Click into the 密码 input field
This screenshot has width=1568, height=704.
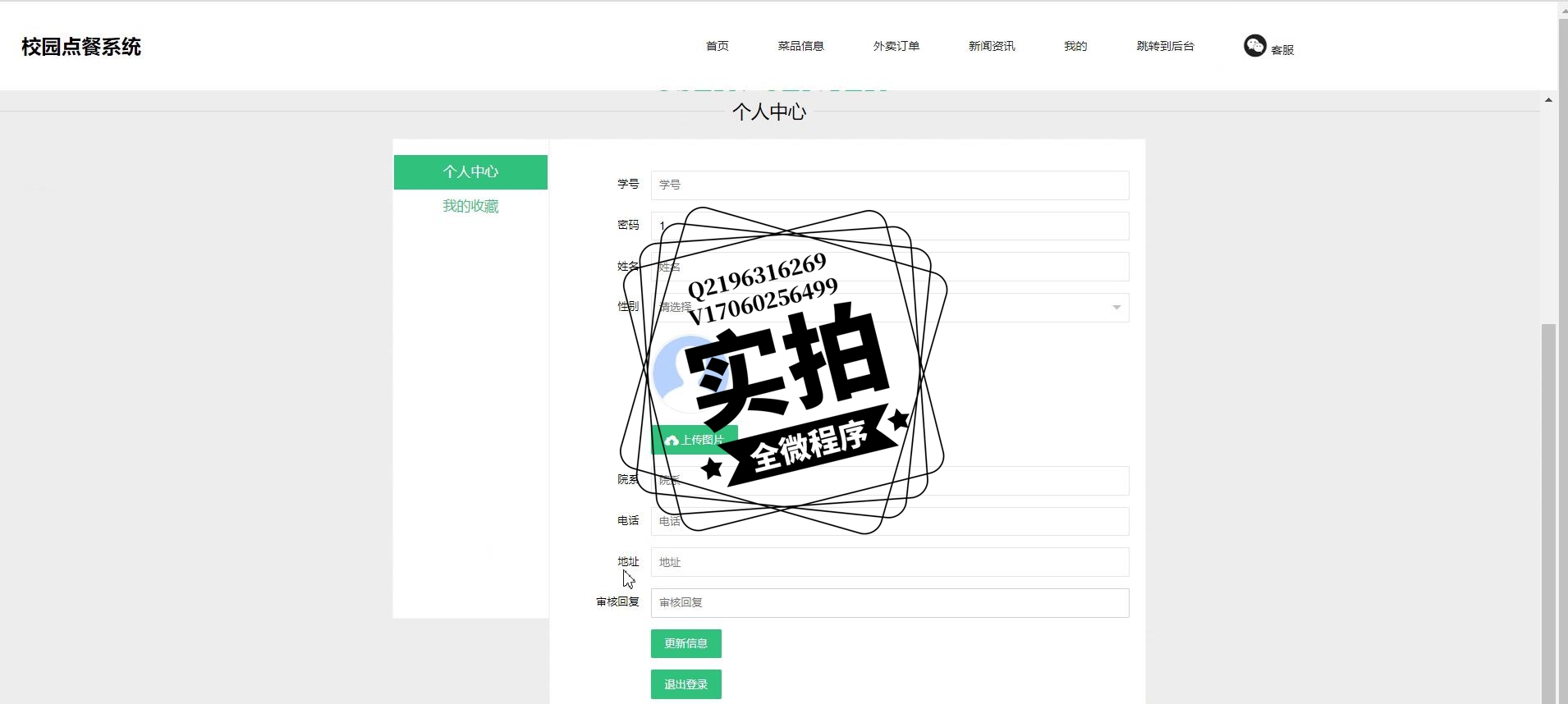[890, 226]
